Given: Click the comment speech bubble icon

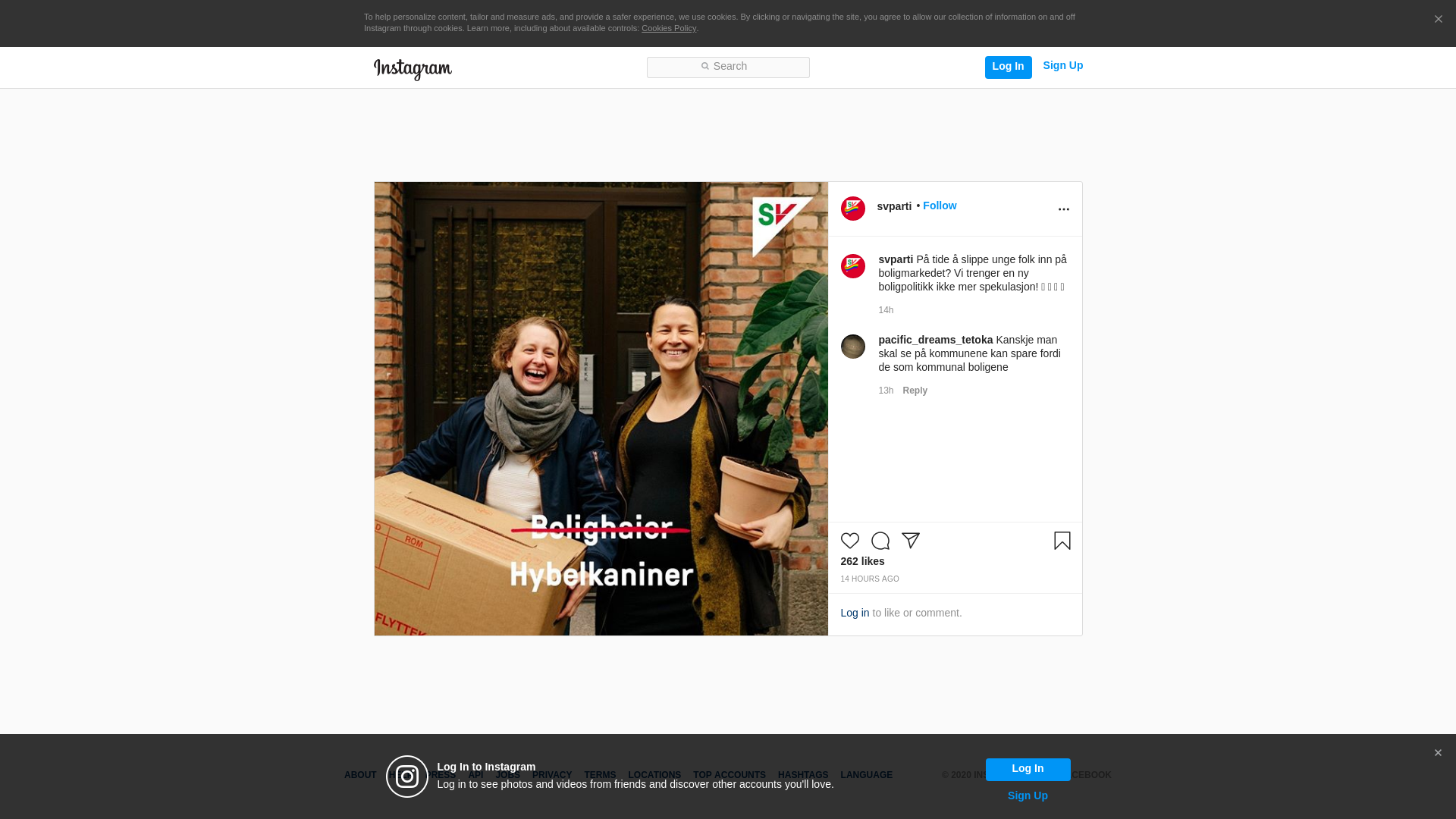Looking at the screenshot, I should click(880, 541).
